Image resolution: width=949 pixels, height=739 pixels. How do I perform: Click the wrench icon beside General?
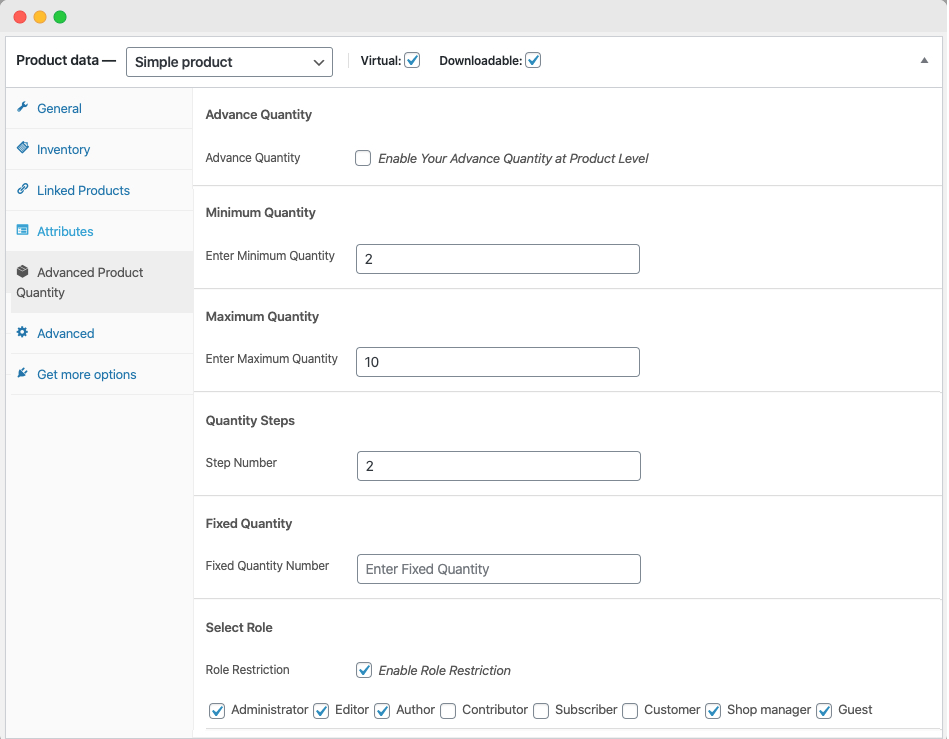pos(23,108)
